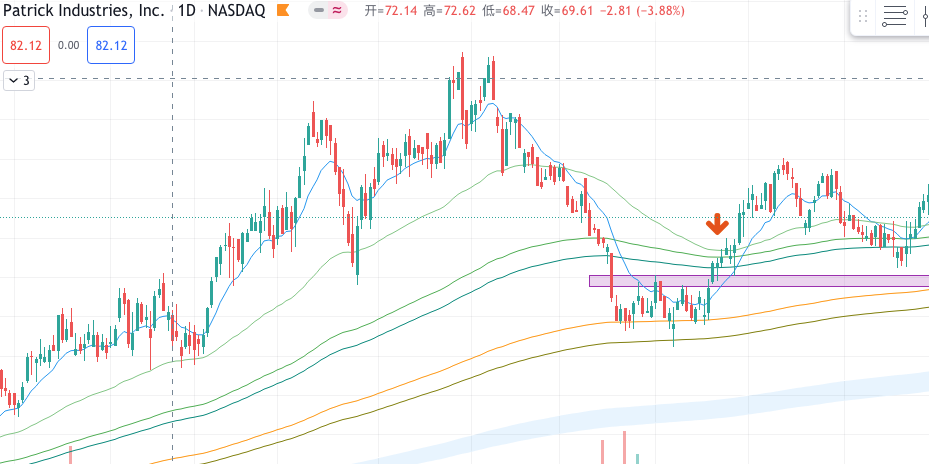Grab the floating toolbar's dotted drag handle
This screenshot has height=464, width=929.
(x=862, y=17)
